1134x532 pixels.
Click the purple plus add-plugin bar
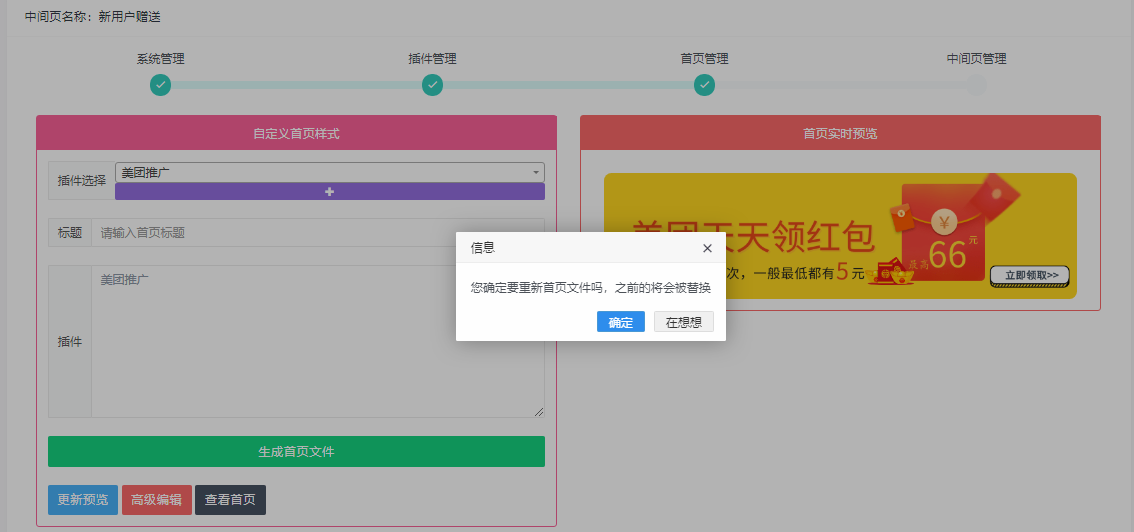pyautogui.click(x=330, y=192)
